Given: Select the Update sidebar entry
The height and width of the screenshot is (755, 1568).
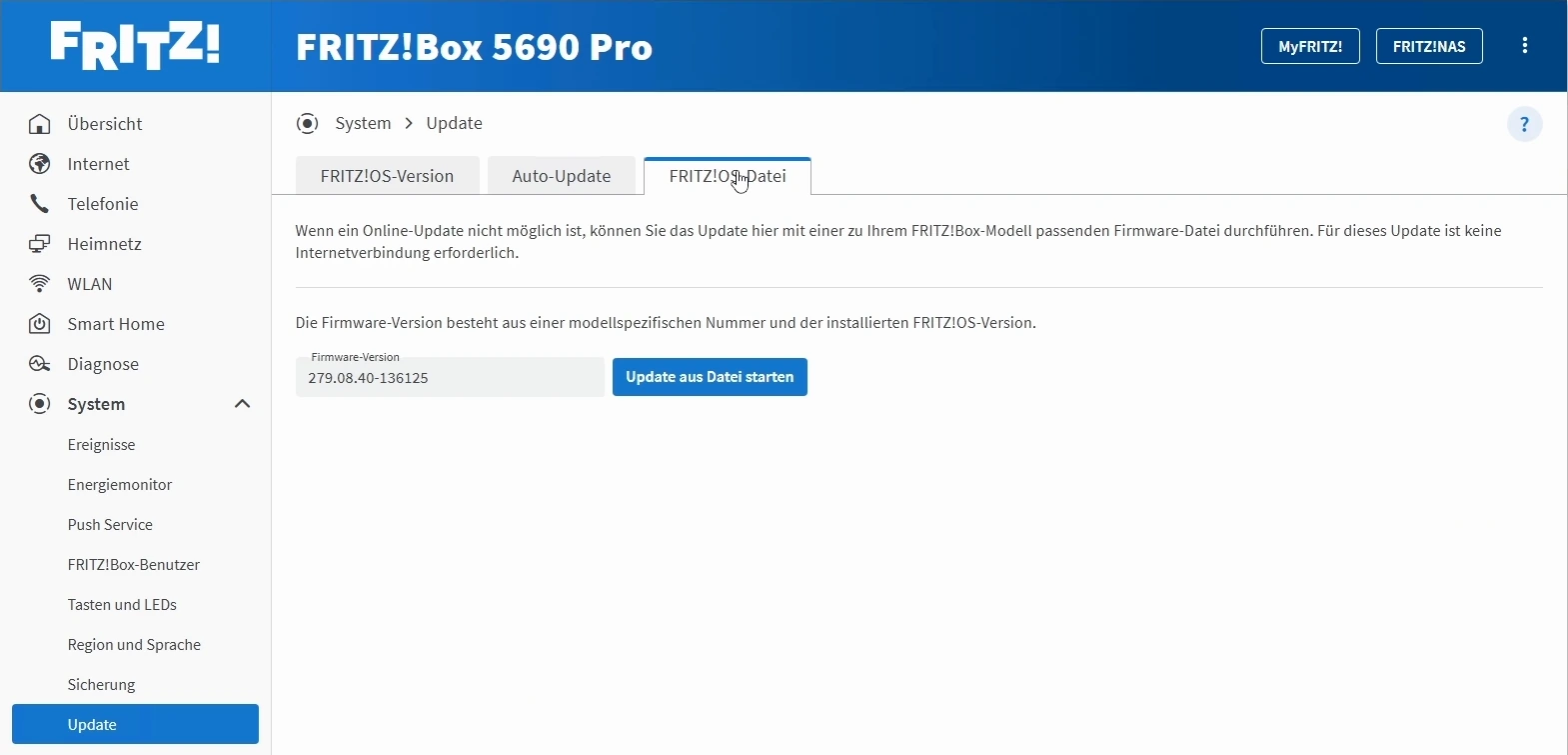Looking at the screenshot, I should point(135,724).
